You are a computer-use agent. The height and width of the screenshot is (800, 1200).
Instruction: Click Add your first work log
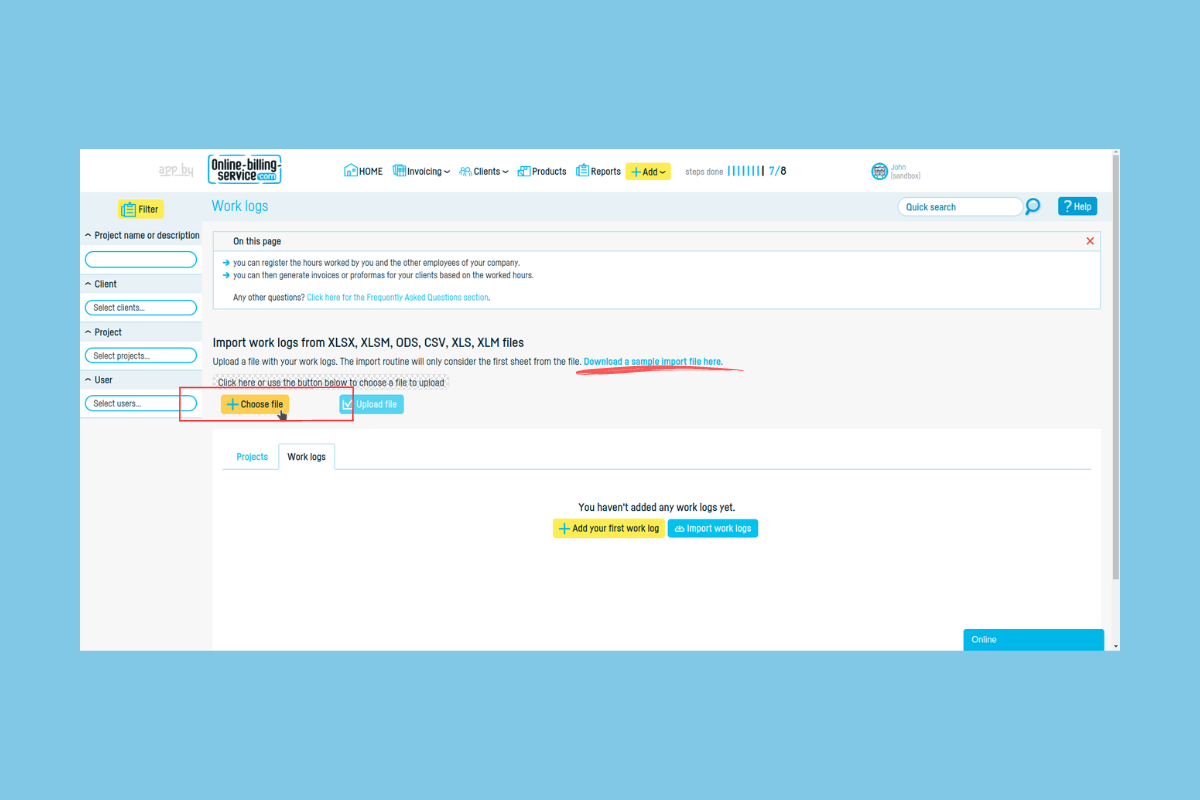(x=609, y=528)
